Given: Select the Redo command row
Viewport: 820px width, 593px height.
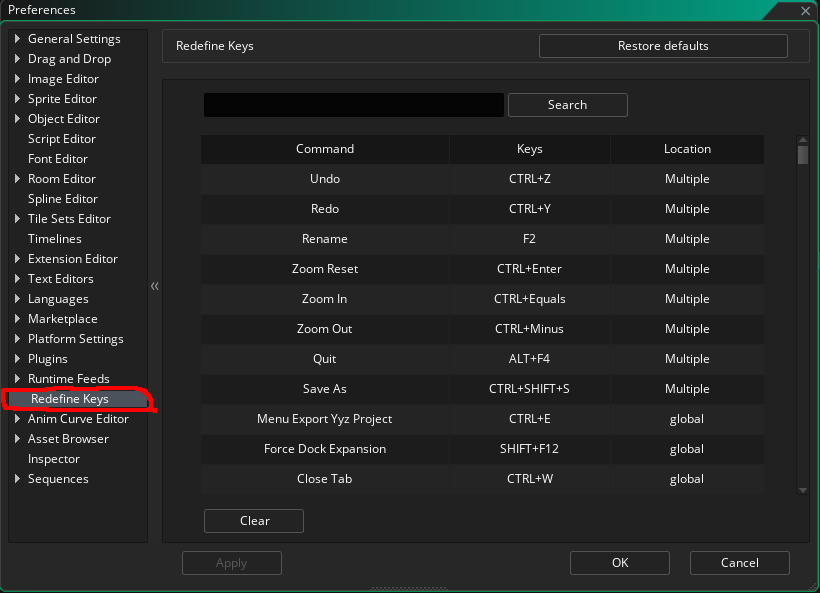Looking at the screenshot, I should point(482,209).
